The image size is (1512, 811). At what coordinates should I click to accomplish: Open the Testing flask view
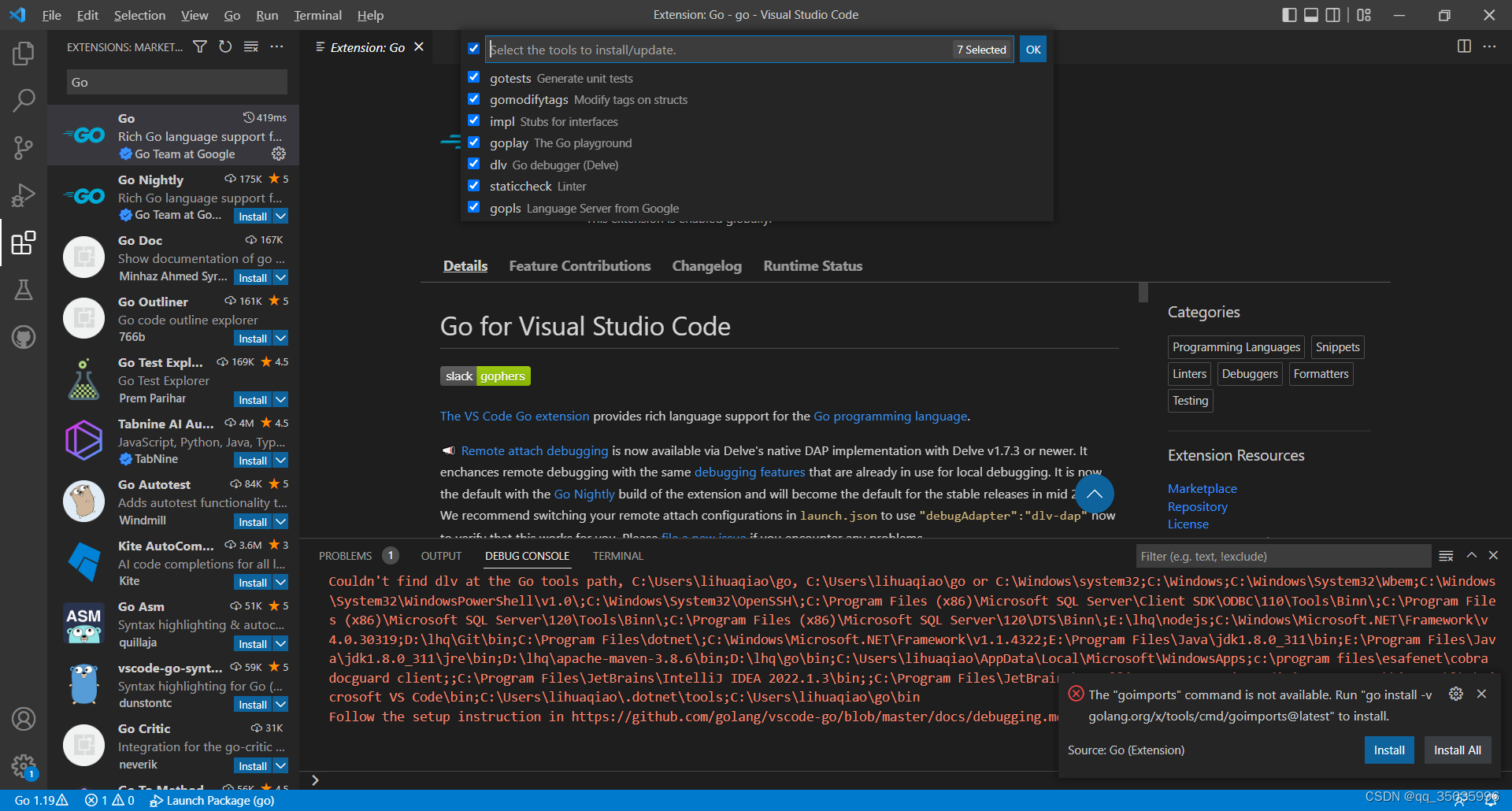(24, 290)
